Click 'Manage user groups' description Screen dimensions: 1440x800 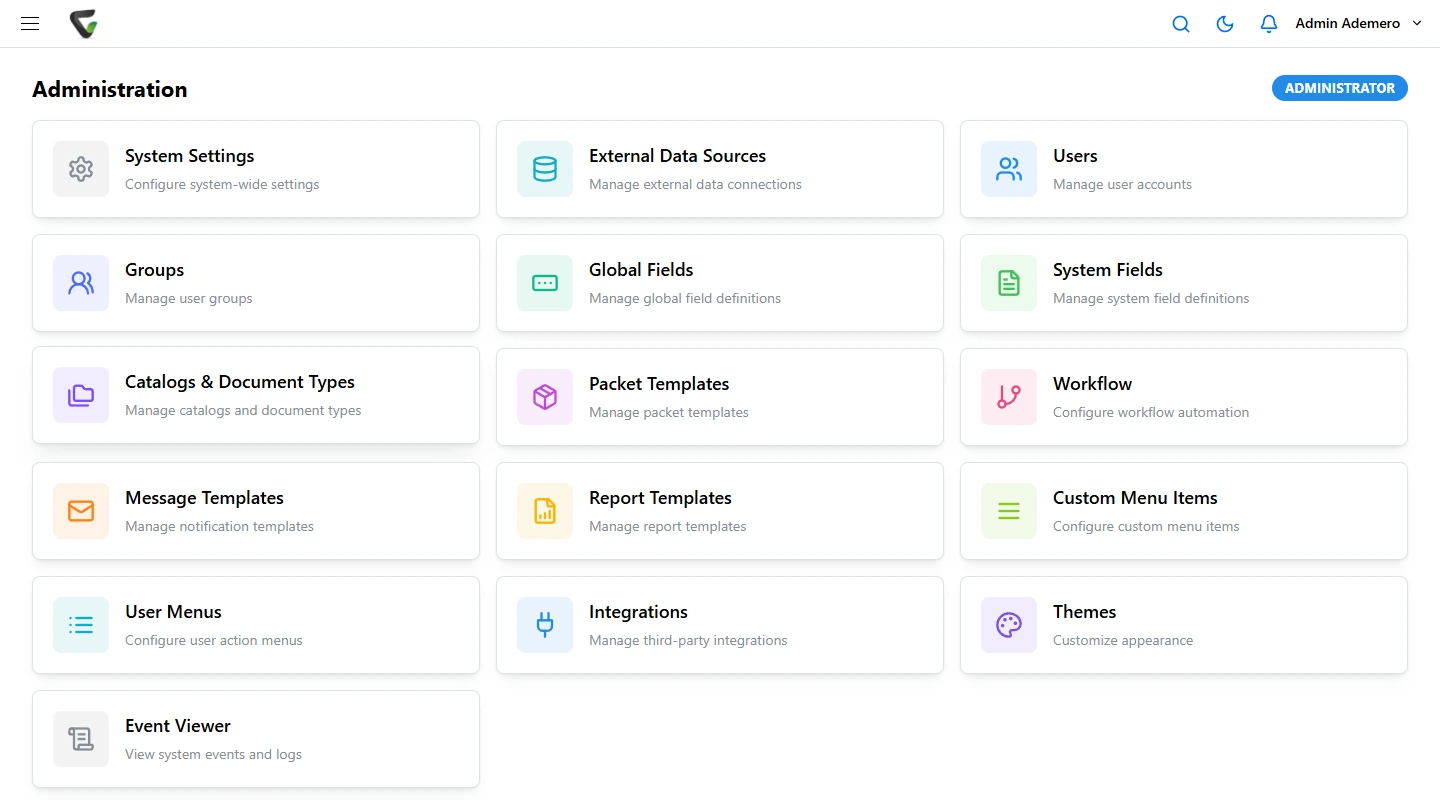189,298
